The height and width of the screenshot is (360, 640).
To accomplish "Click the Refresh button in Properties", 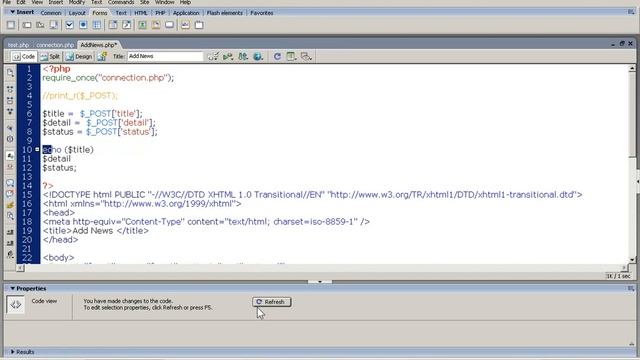I will tap(271, 302).
